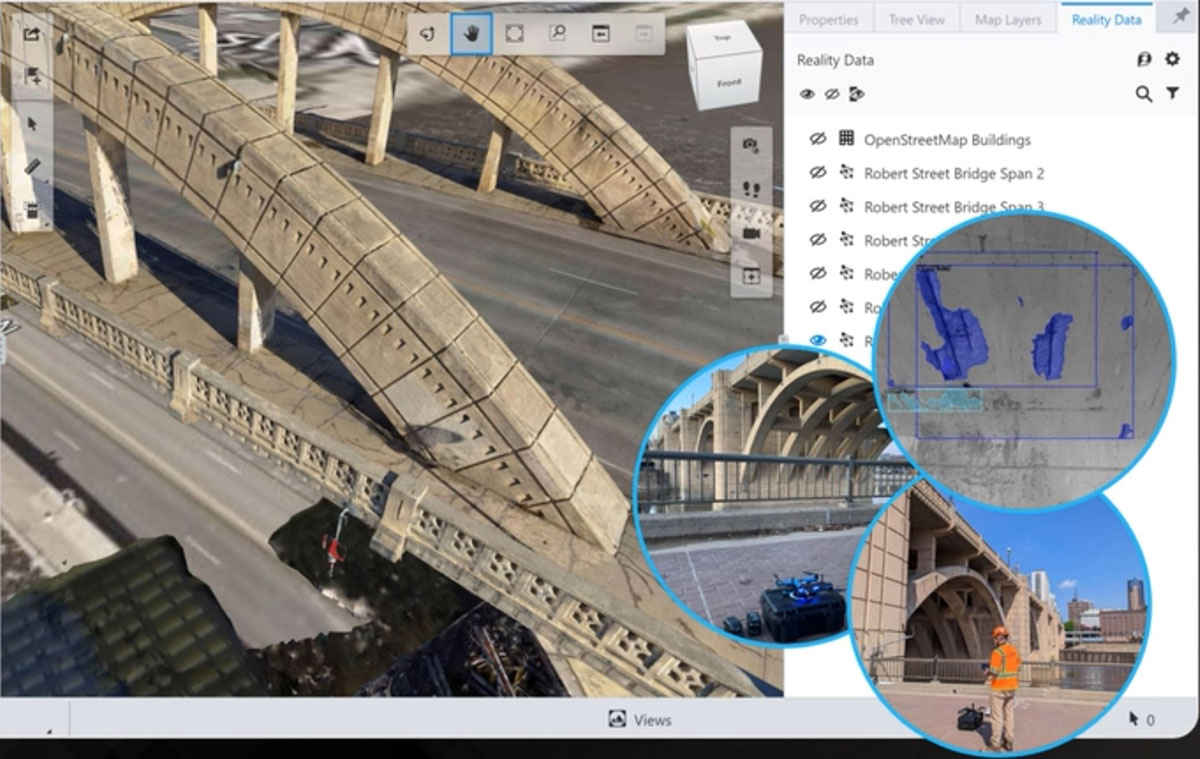Expand the Views panel at bottom
This screenshot has height=759, width=1200.
point(640,720)
